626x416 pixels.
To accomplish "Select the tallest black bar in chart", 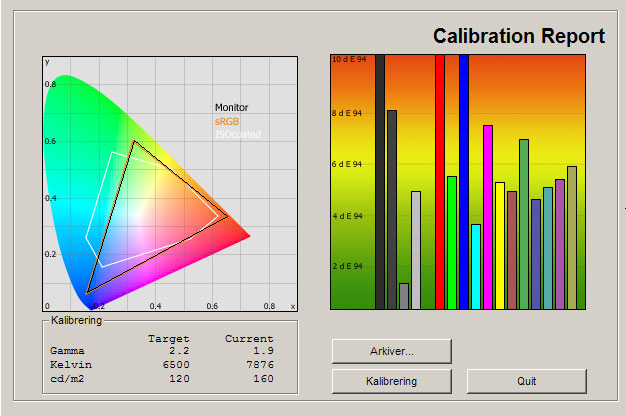I will click(x=380, y=182).
